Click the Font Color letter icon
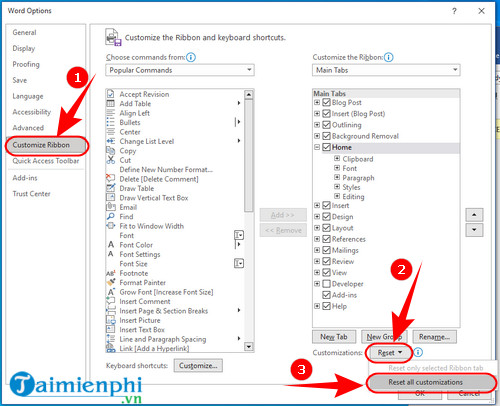The height and width of the screenshot is (406, 500). (111, 245)
